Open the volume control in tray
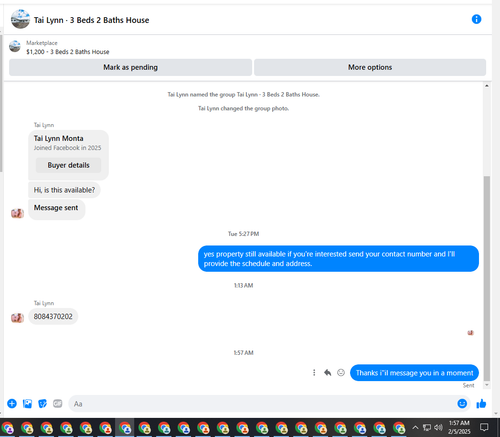The height and width of the screenshot is (437, 500). point(438,427)
